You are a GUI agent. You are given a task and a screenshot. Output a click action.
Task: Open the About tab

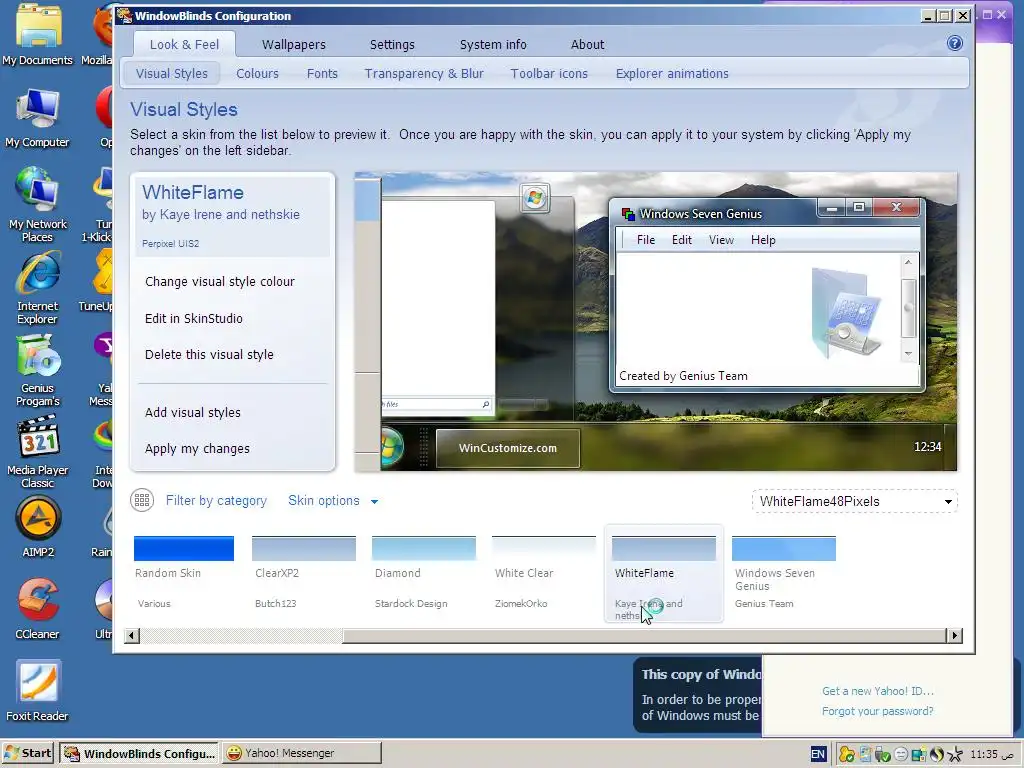pyautogui.click(x=588, y=44)
